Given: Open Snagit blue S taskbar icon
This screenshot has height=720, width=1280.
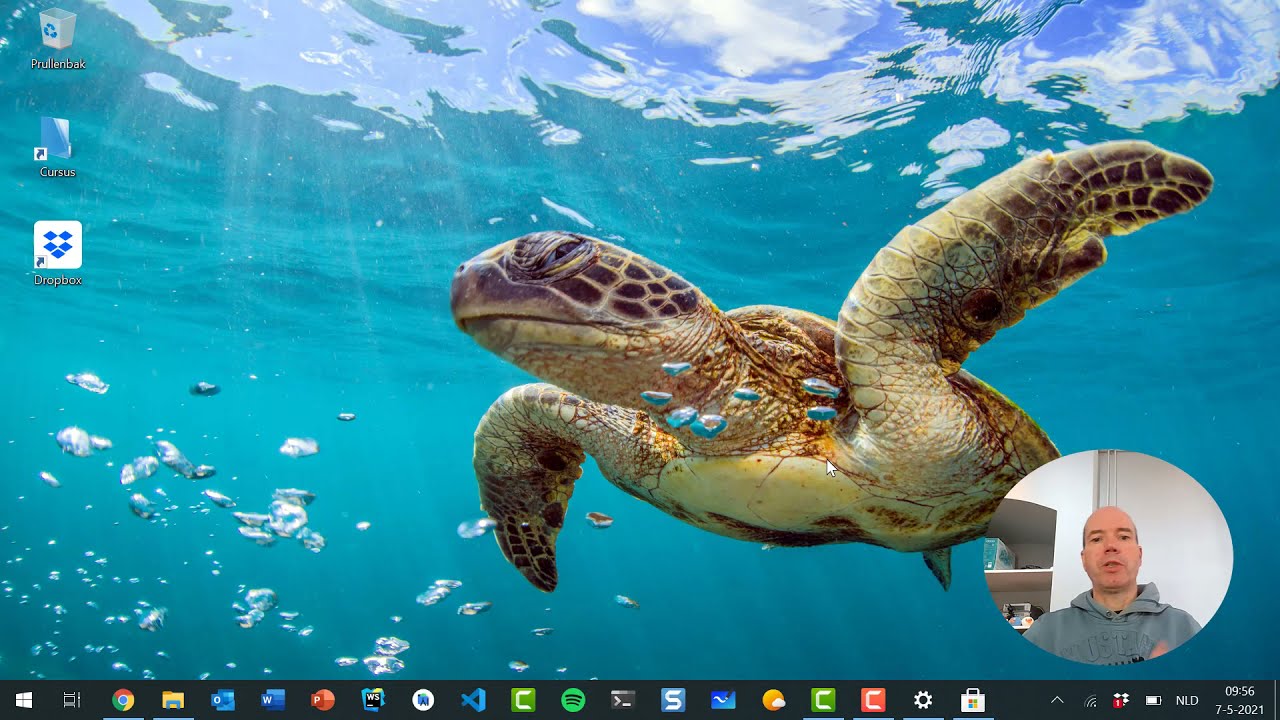Looking at the screenshot, I should (x=673, y=700).
